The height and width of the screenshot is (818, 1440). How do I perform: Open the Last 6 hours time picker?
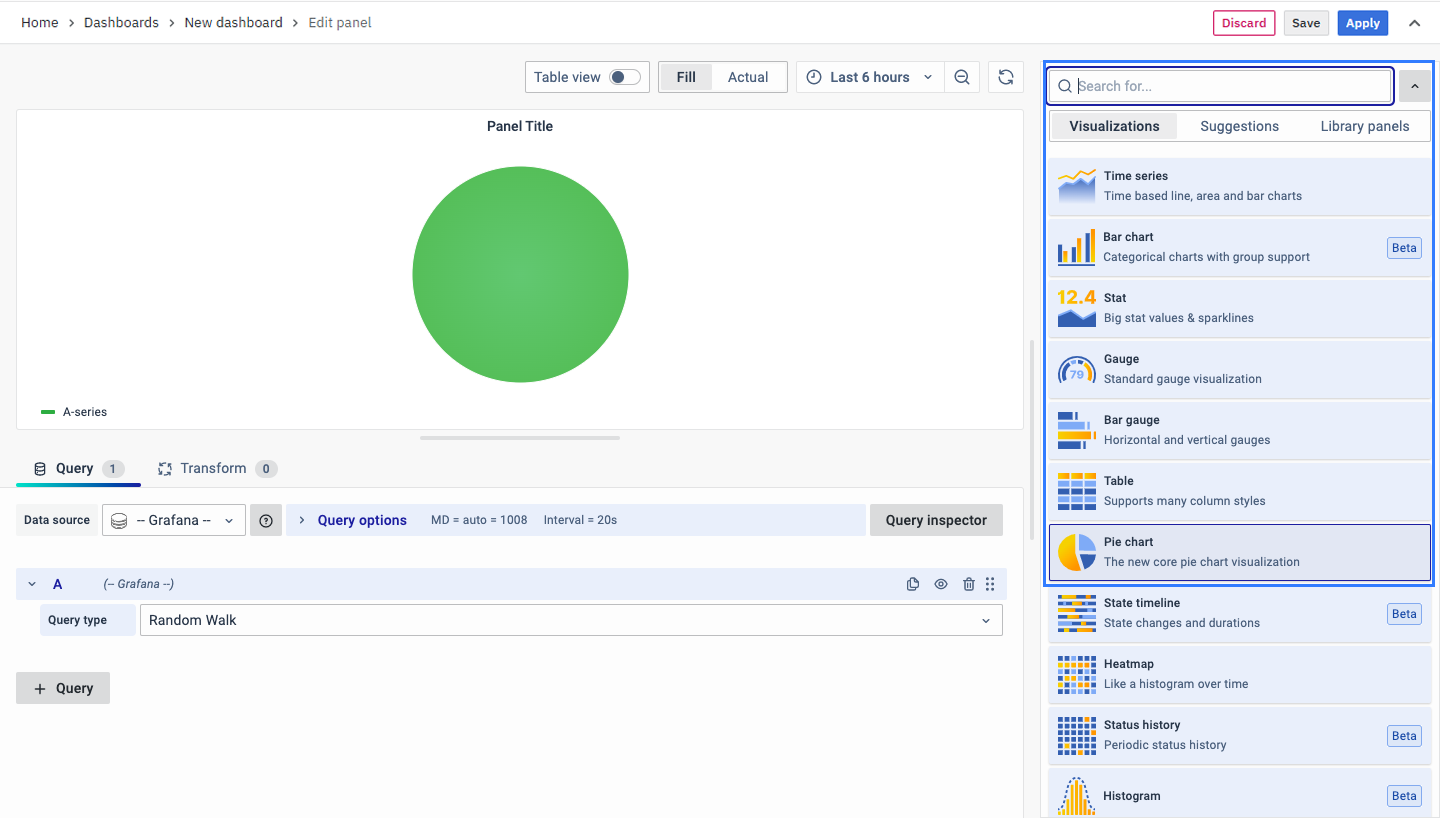pyautogui.click(x=869, y=77)
